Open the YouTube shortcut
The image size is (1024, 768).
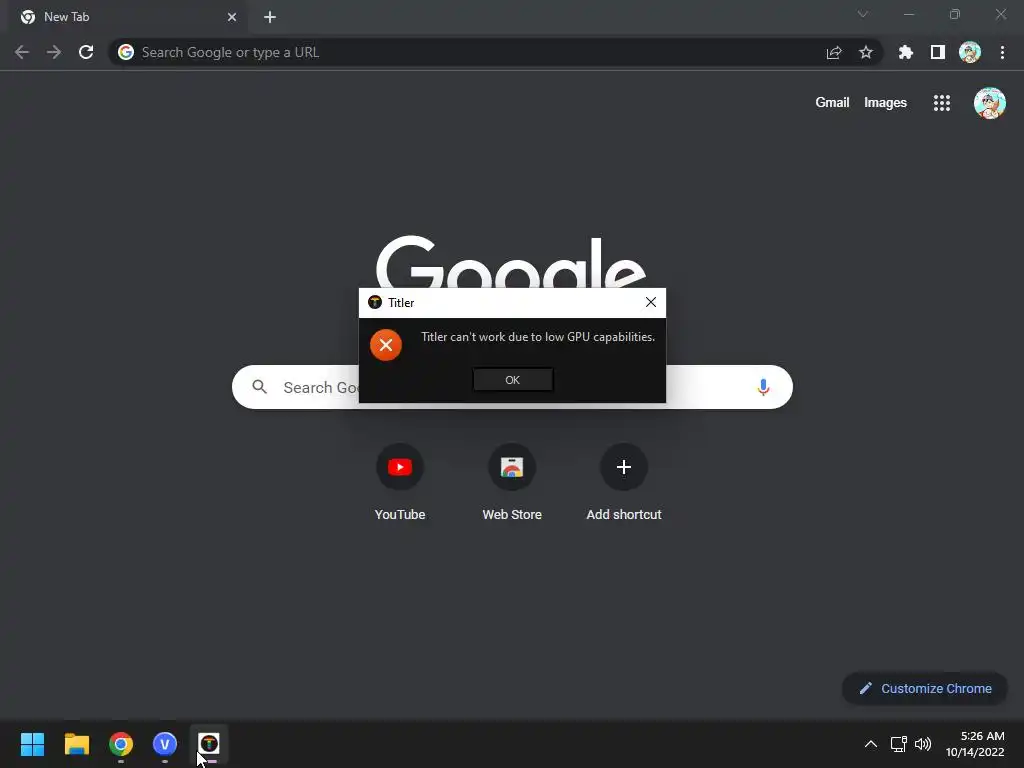[x=400, y=482]
